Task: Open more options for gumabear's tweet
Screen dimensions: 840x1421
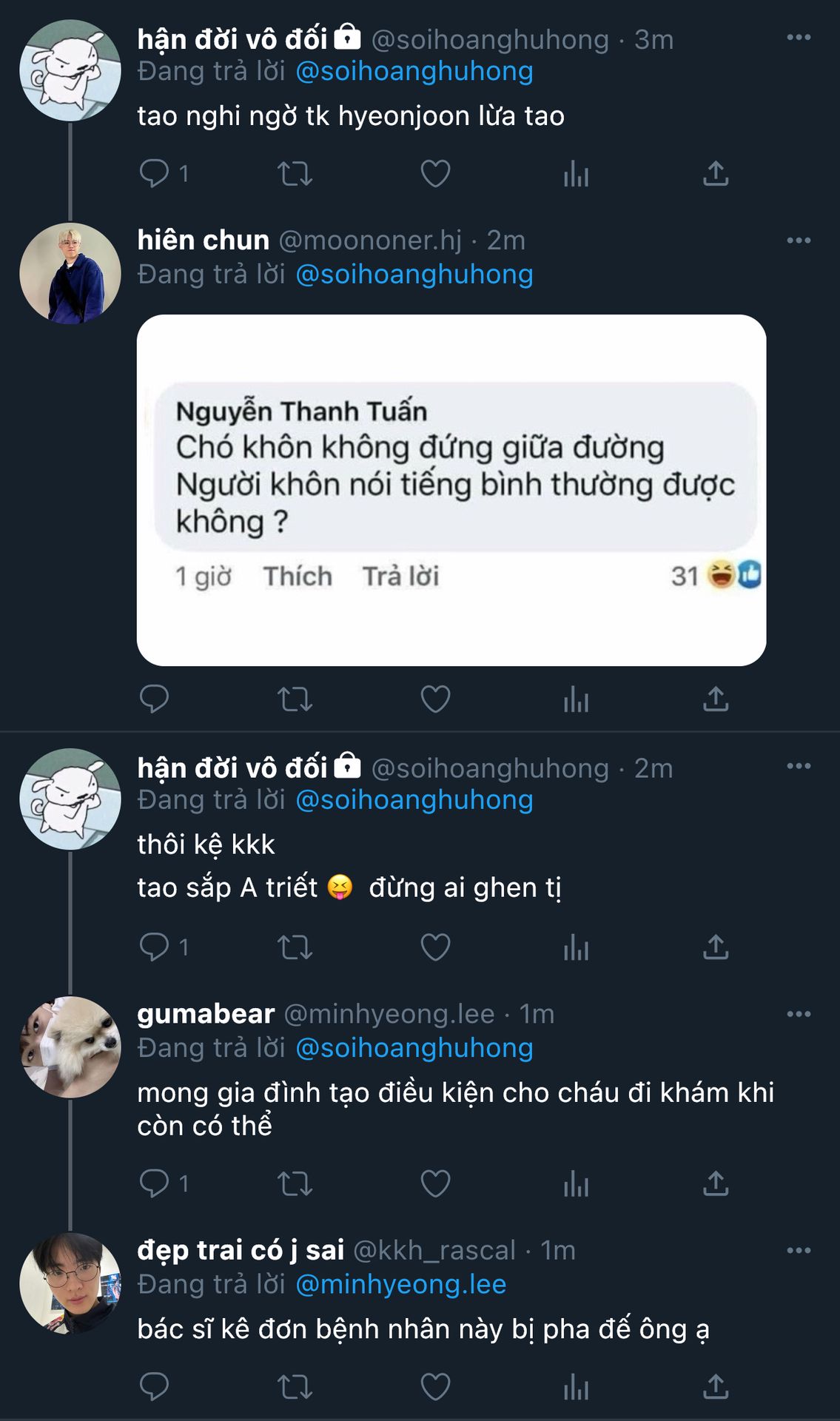Action: click(799, 1014)
